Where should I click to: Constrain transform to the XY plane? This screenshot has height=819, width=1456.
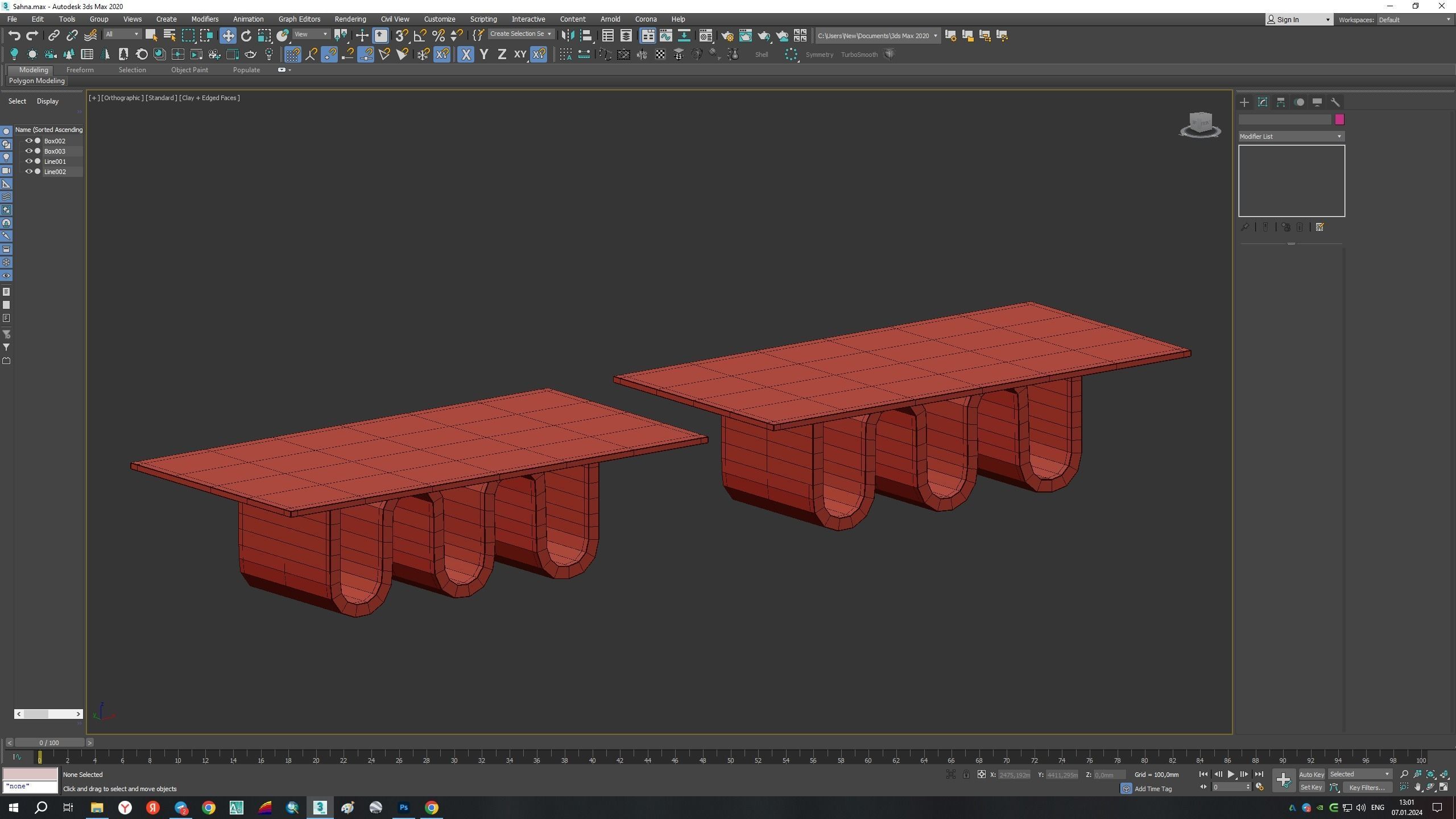520,55
